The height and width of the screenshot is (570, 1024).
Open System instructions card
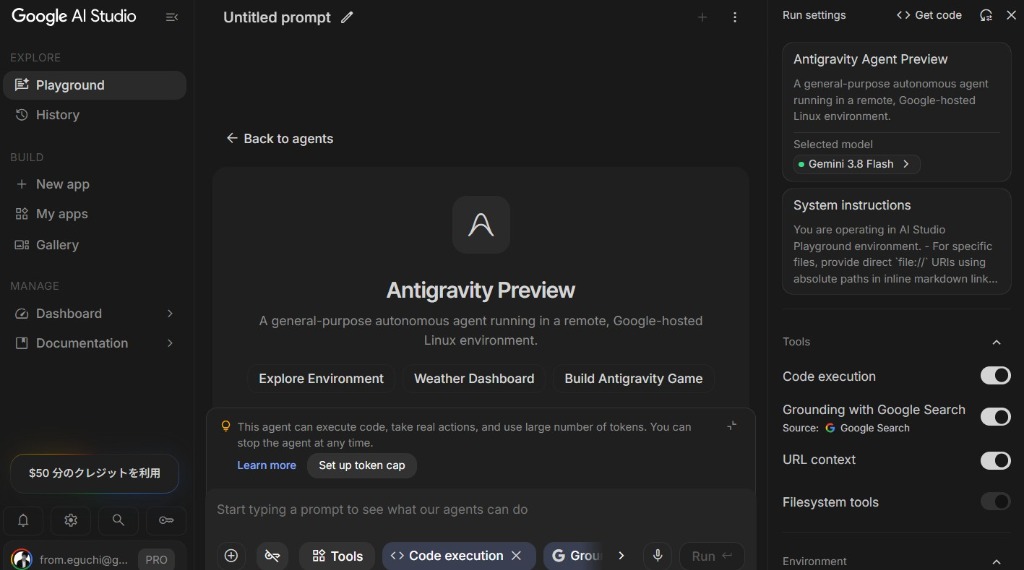click(897, 242)
